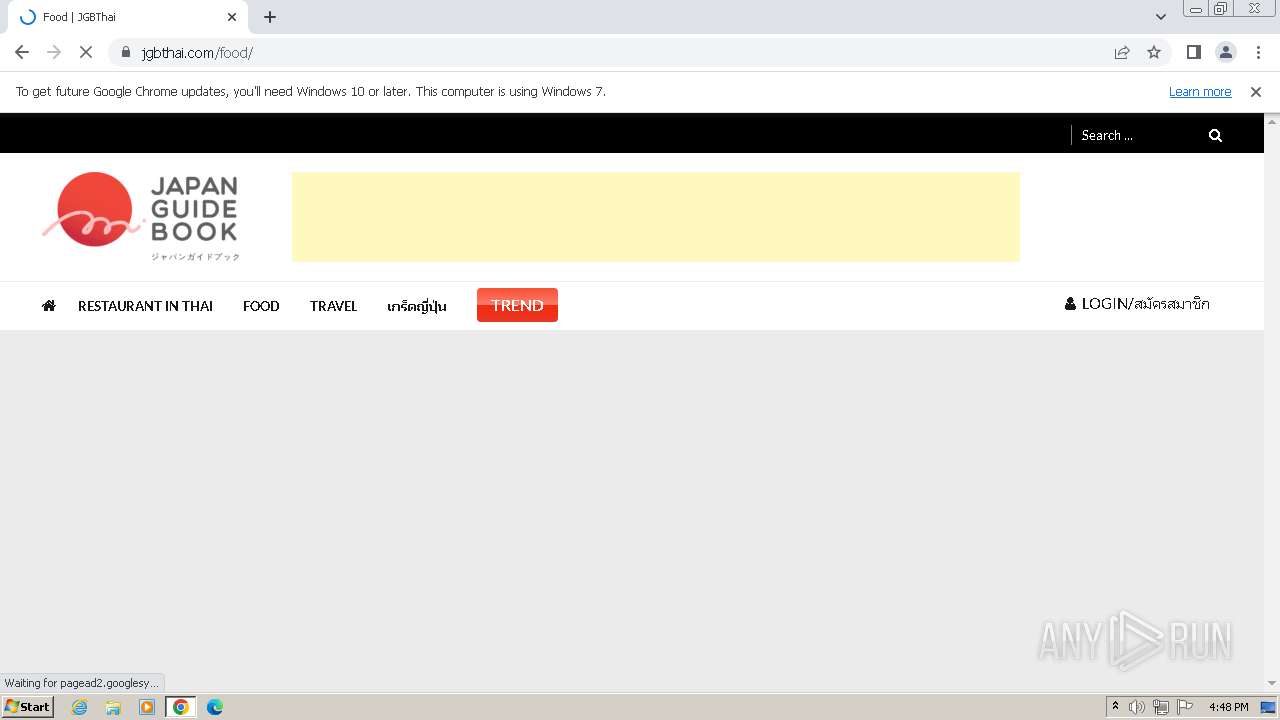The image size is (1280, 720).
Task: Launch Internet Explorer from taskbar
Action: pyautogui.click(x=79, y=707)
